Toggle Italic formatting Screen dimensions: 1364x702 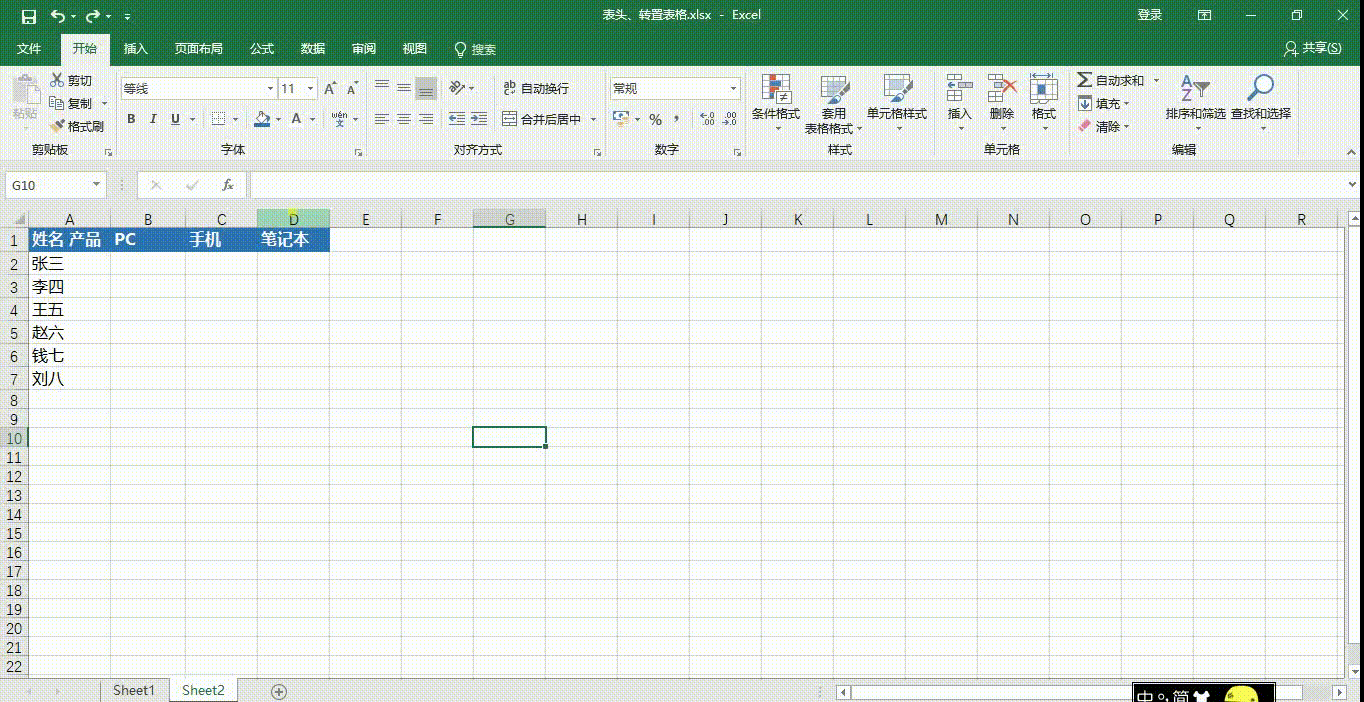coord(153,119)
